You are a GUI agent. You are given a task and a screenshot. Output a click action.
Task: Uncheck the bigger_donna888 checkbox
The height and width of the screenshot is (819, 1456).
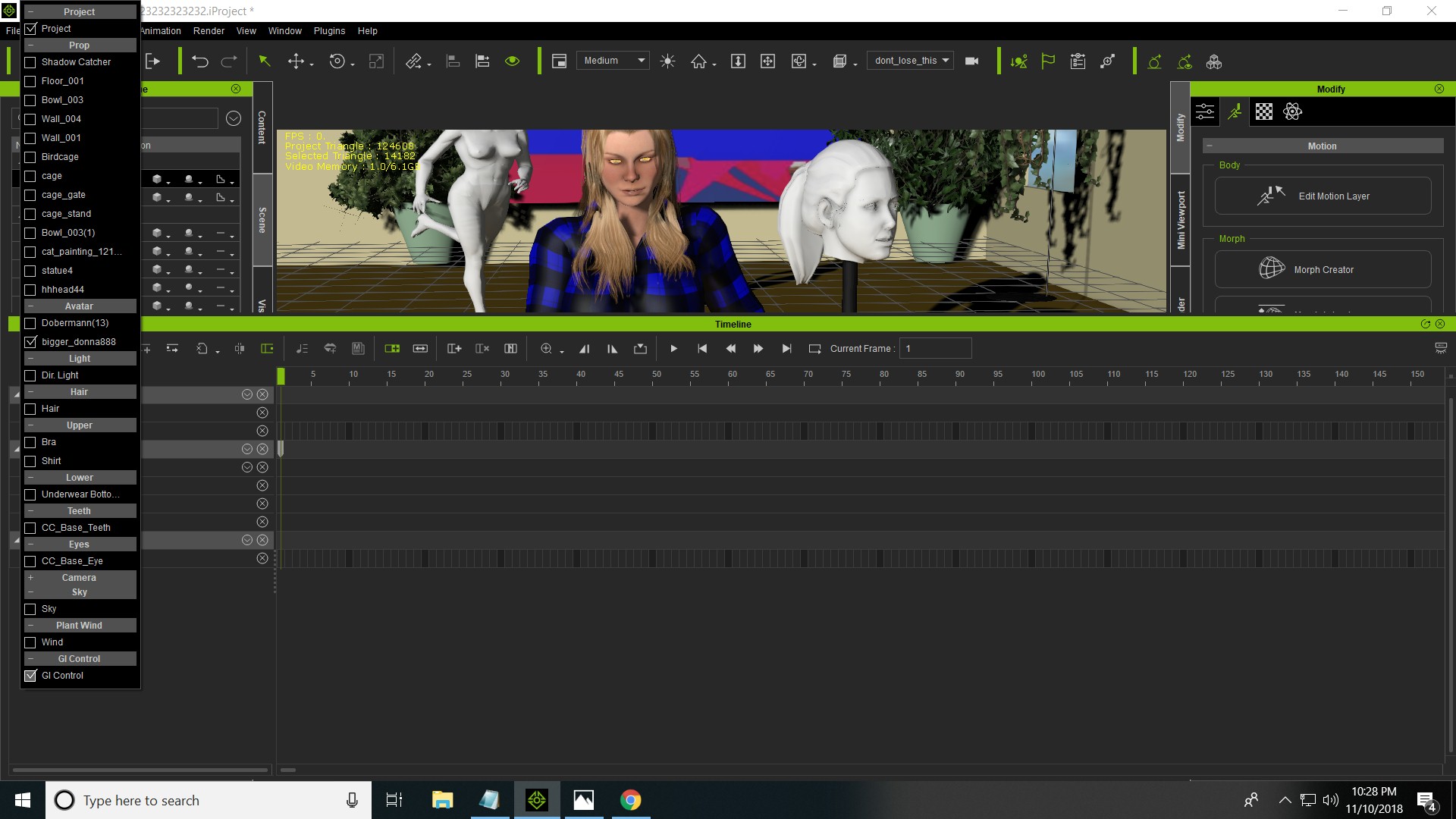pyautogui.click(x=30, y=342)
